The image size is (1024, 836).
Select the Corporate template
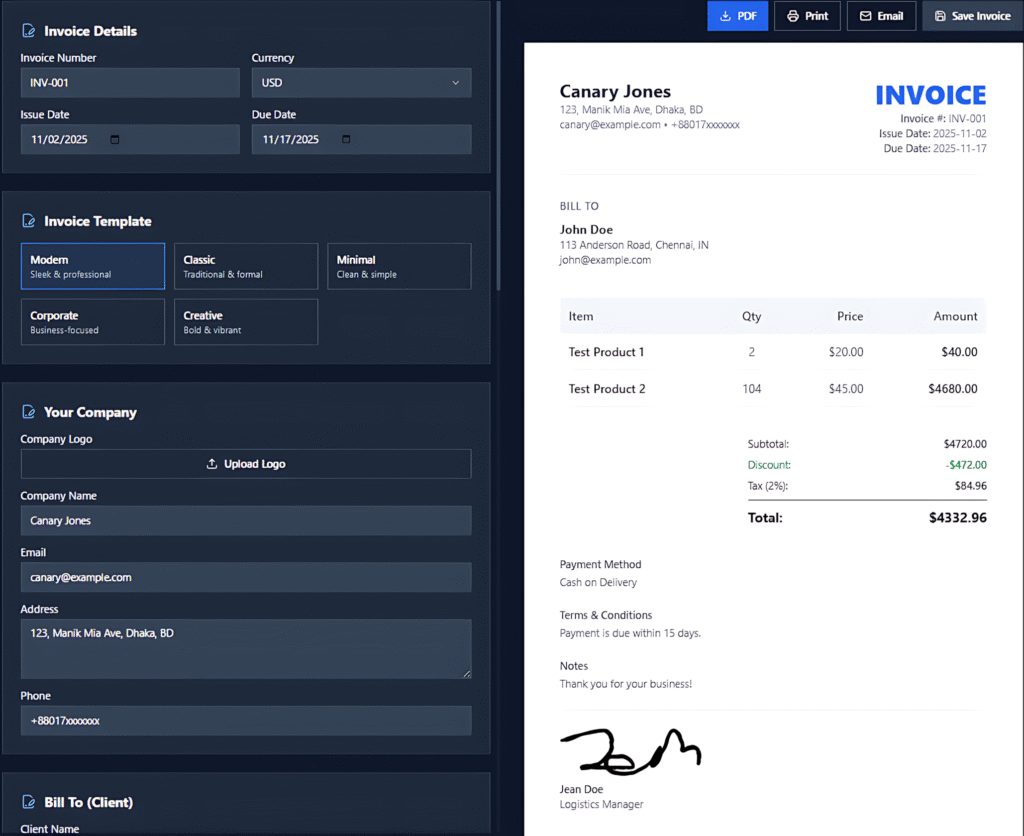point(92,321)
